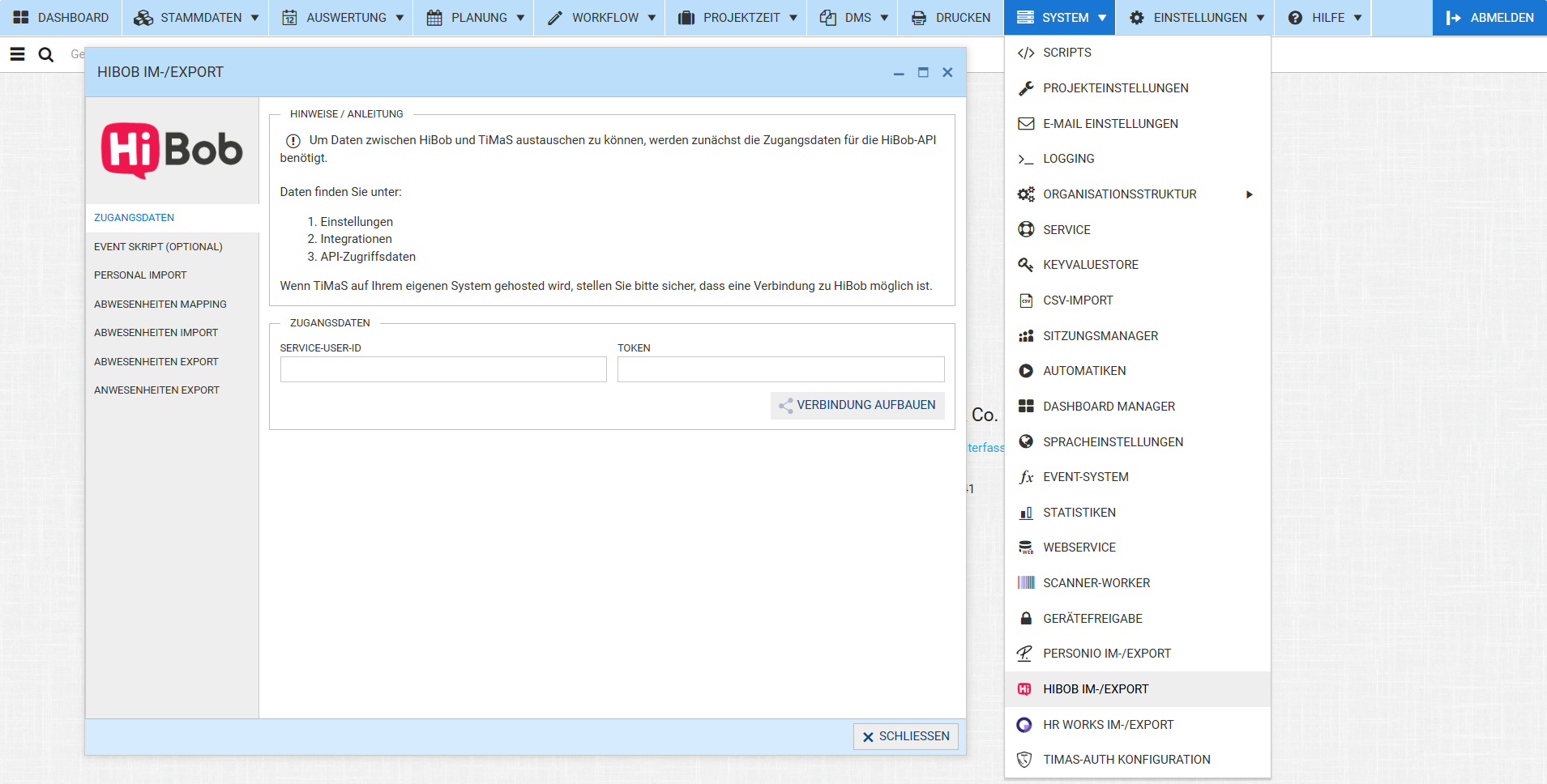Select the Anwesenheiten Export tab
1547x784 pixels.
172,390
